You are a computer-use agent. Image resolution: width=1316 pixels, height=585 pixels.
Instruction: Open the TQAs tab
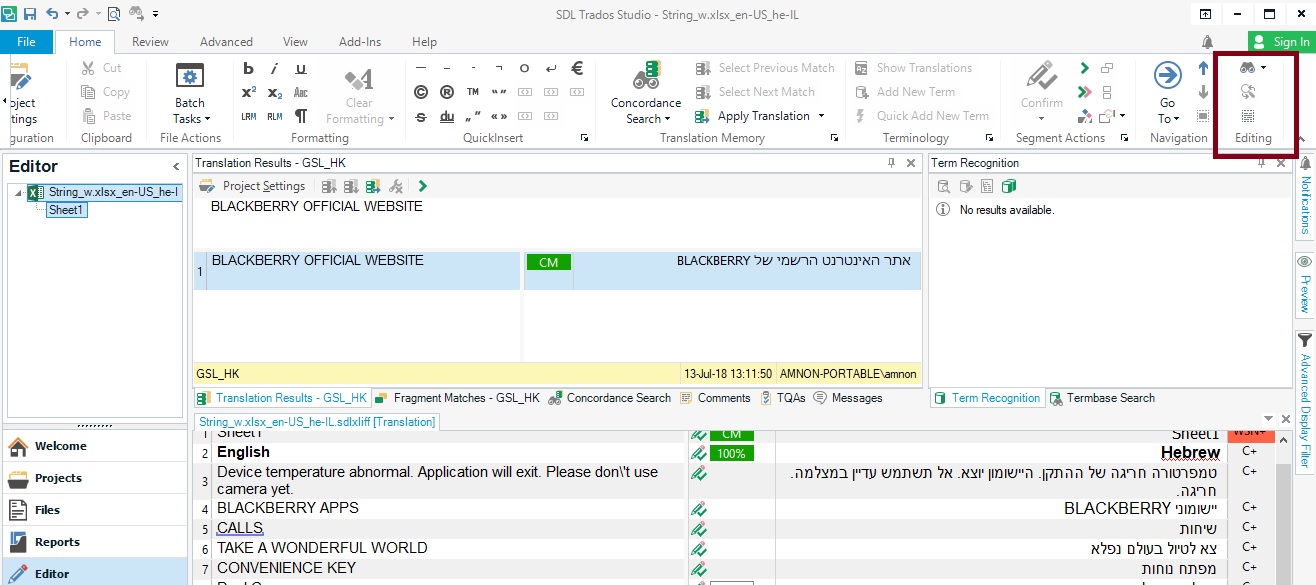pyautogui.click(x=781, y=398)
